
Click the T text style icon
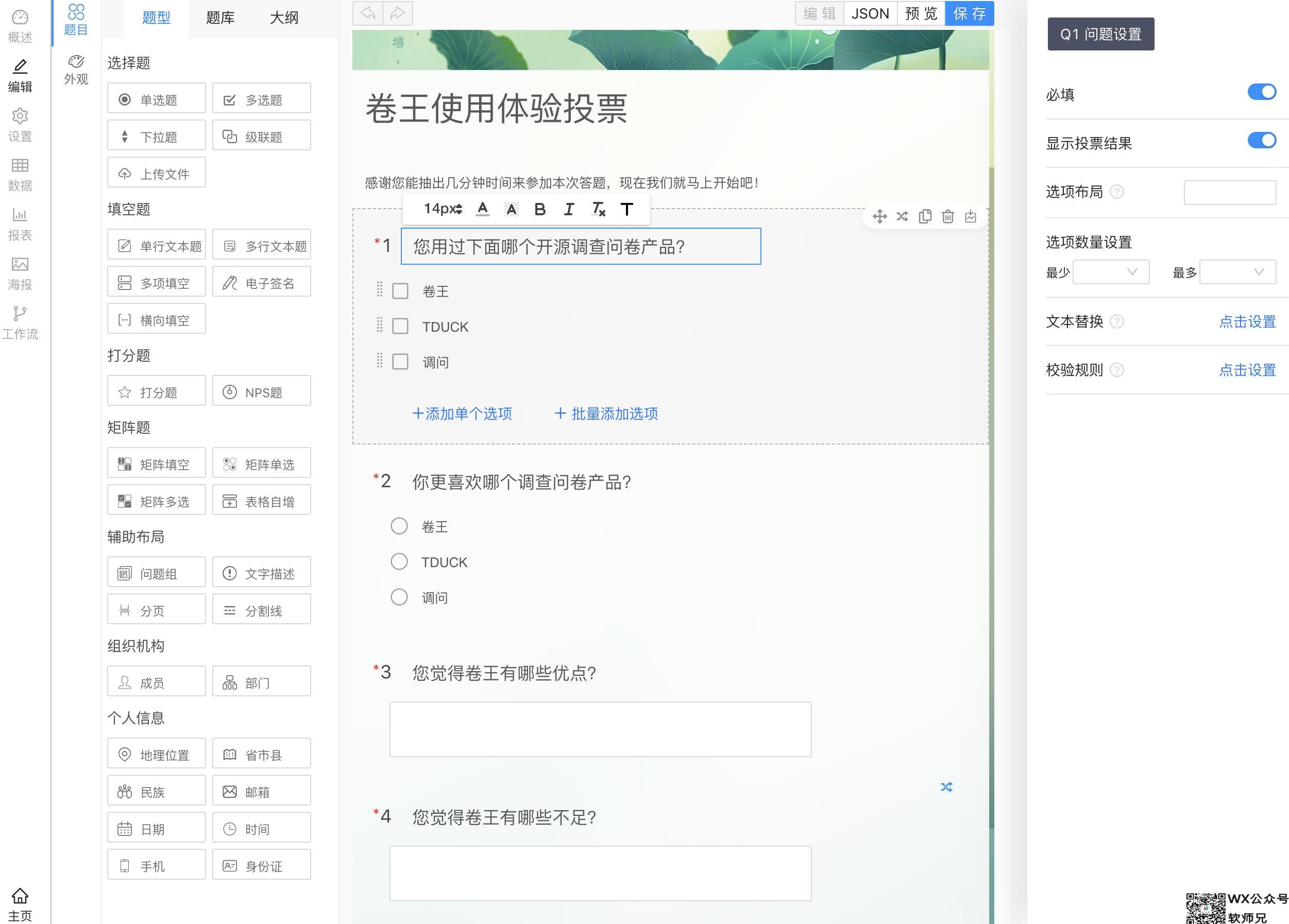pyautogui.click(x=626, y=210)
